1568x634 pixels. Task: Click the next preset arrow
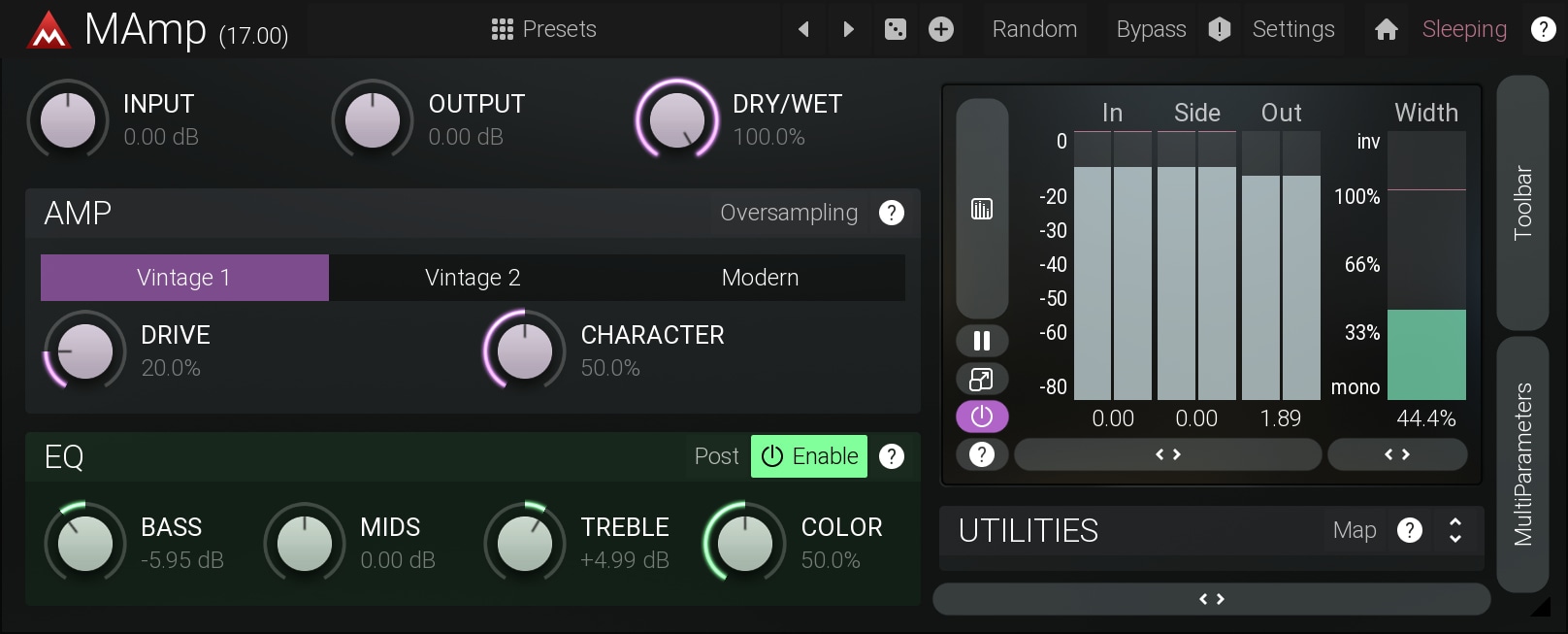point(848,29)
